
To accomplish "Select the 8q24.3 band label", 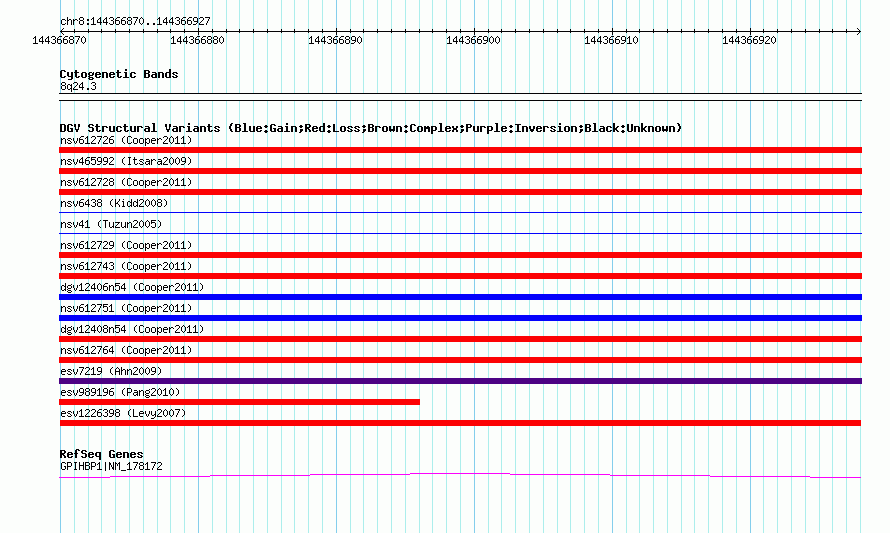I will [x=78, y=86].
